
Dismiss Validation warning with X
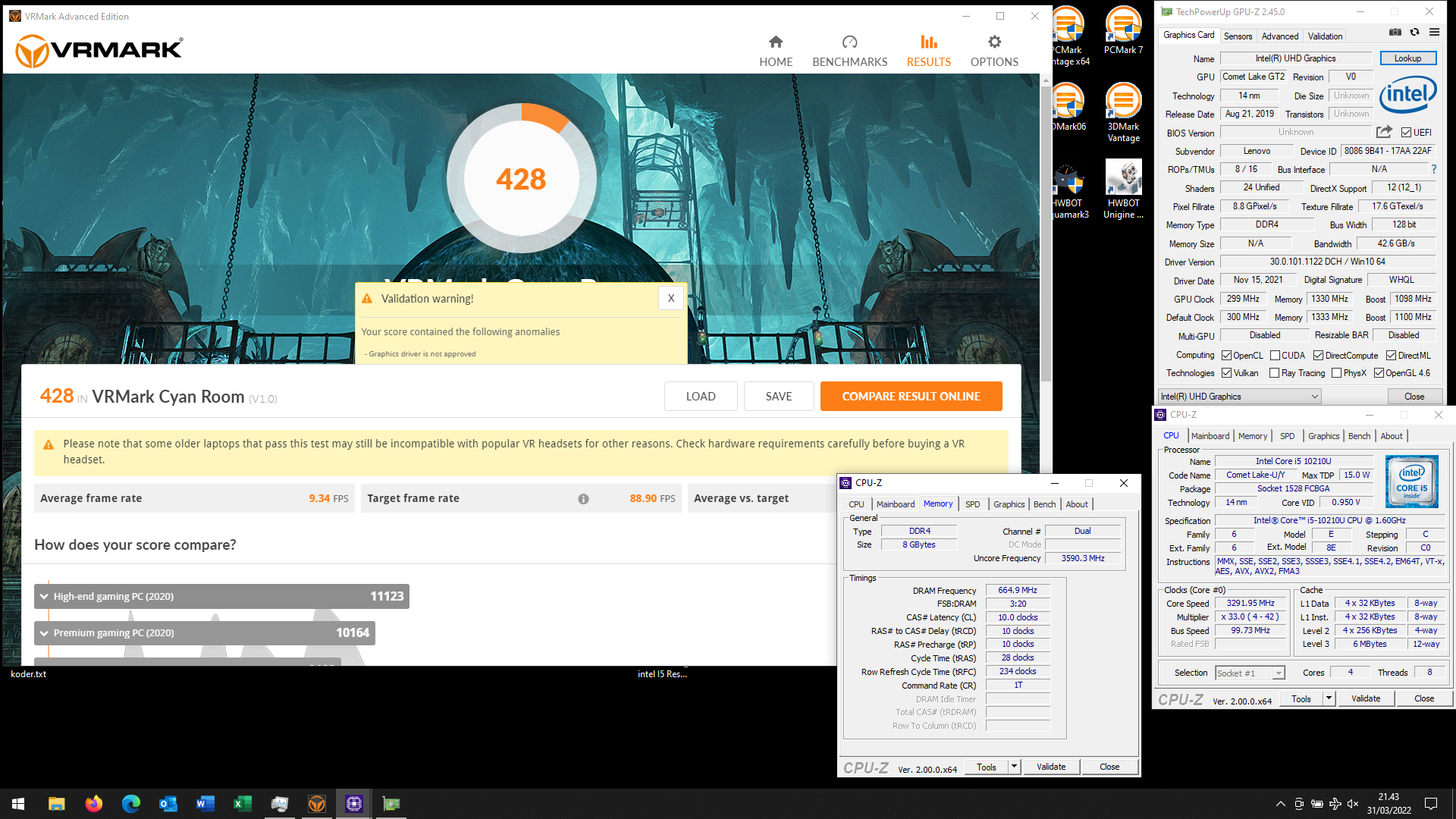[671, 298]
